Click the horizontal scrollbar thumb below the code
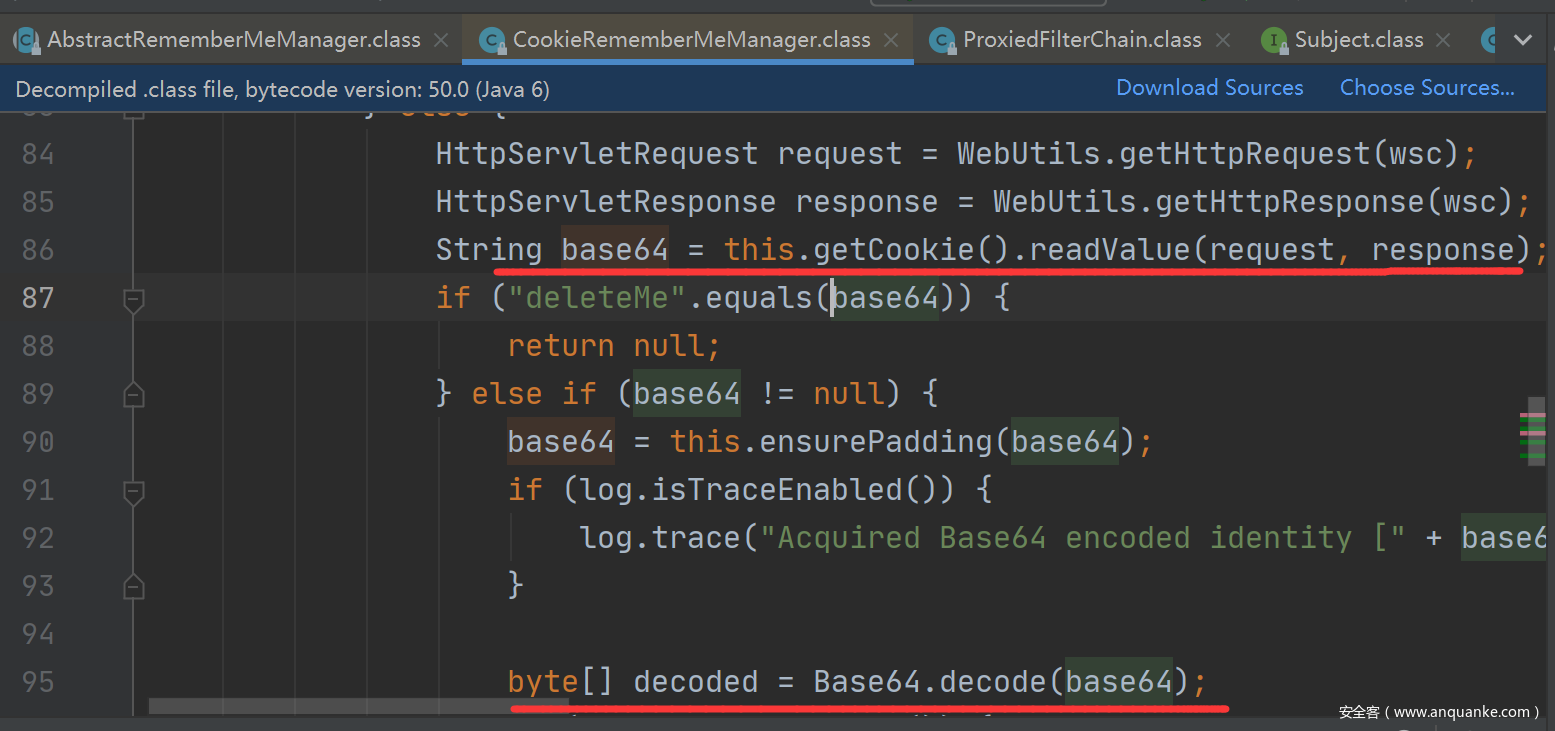This screenshot has width=1555, height=731. 358,706
